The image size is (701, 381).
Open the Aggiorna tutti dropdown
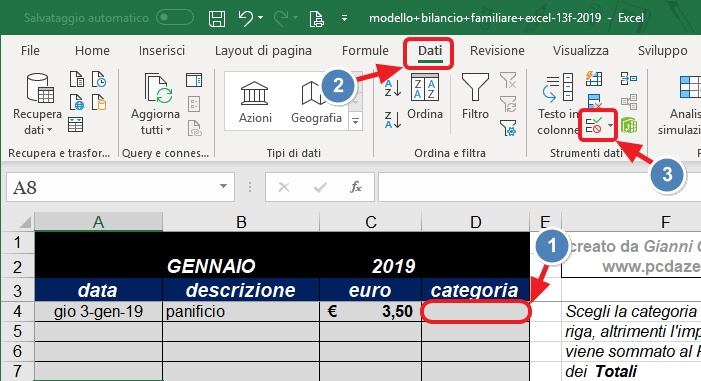[x=155, y=104]
